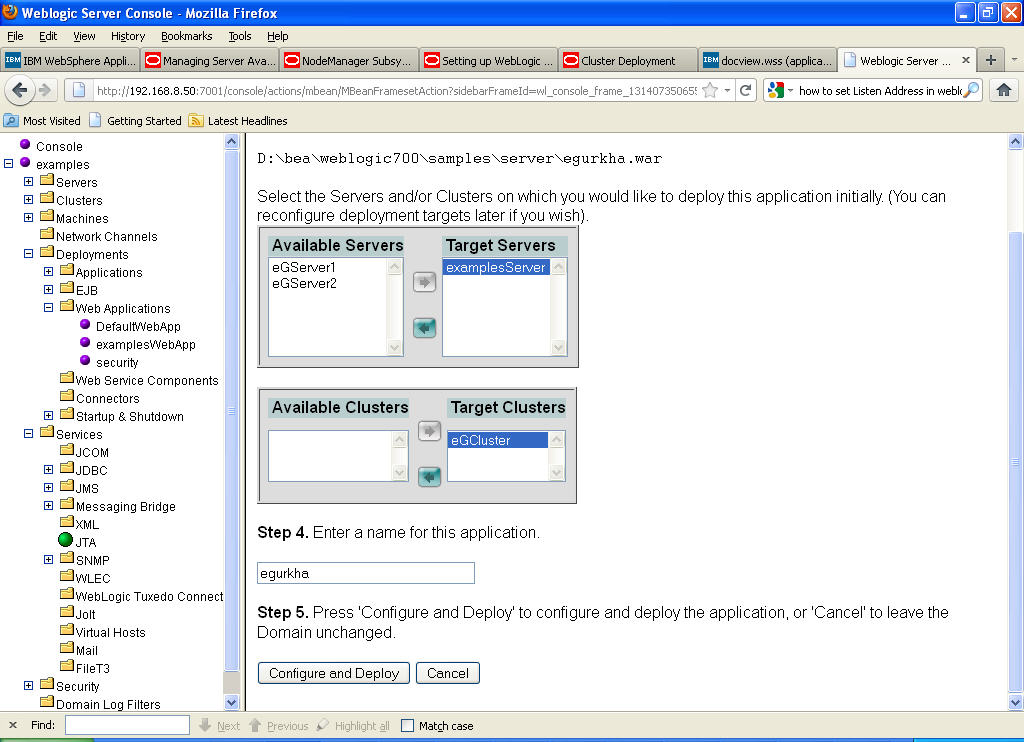Viewport: 1024px width, 742px height.
Task: Bookmark this page with the star
Action: click(710, 91)
